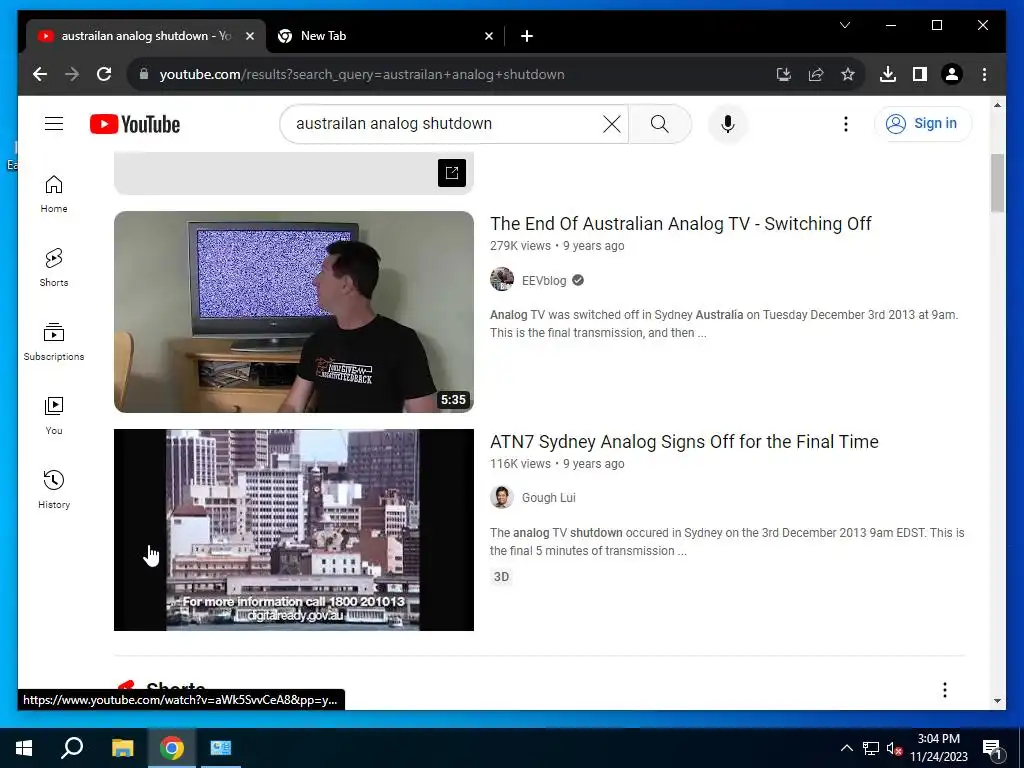Open Home in the sidebar
This screenshot has width=1024, height=768.
point(54,194)
